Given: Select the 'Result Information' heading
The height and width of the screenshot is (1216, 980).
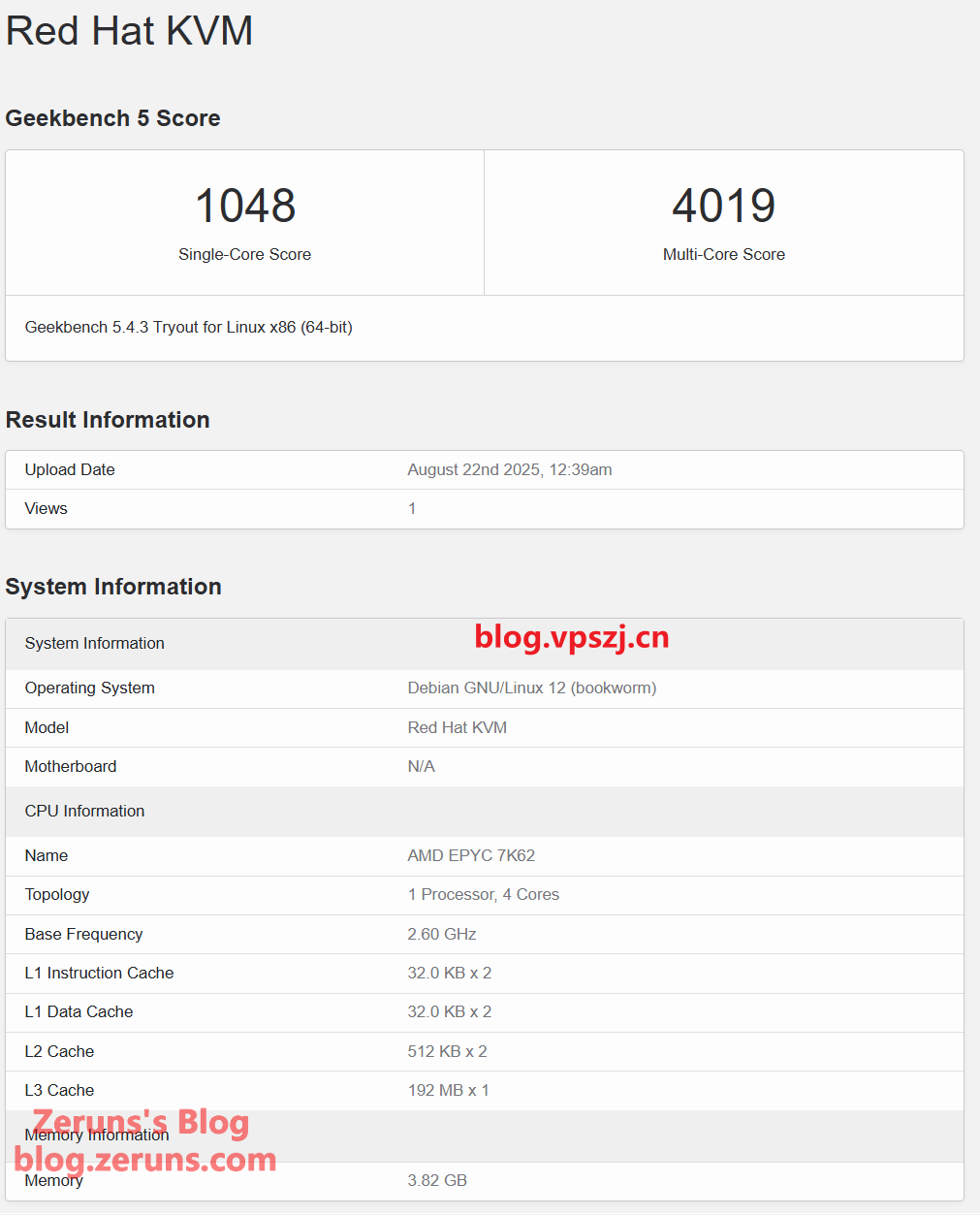Looking at the screenshot, I should pos(108,420).
